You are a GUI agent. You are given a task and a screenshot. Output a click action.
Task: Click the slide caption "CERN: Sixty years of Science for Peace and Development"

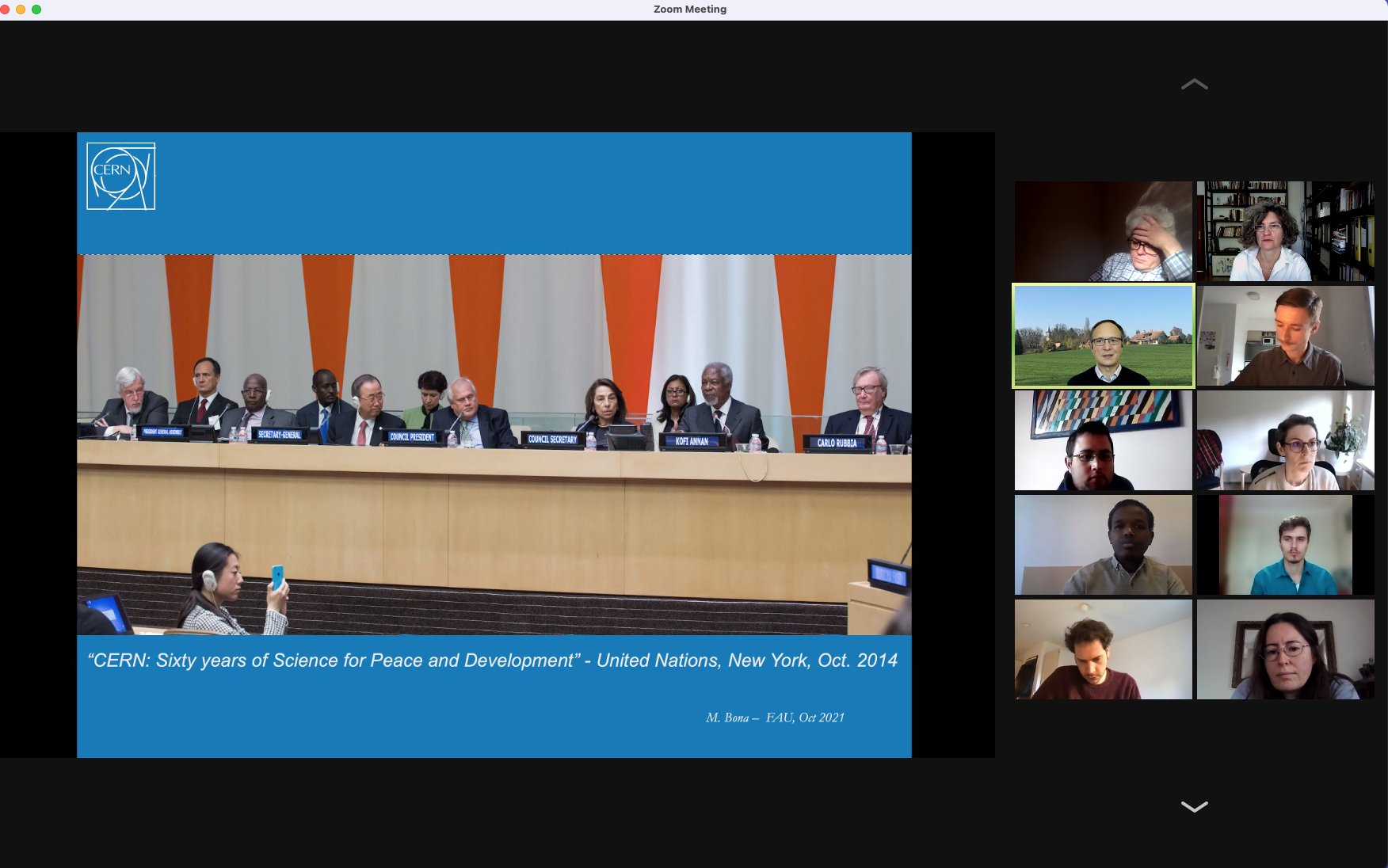pyautogui.click(x=334, y=661)
